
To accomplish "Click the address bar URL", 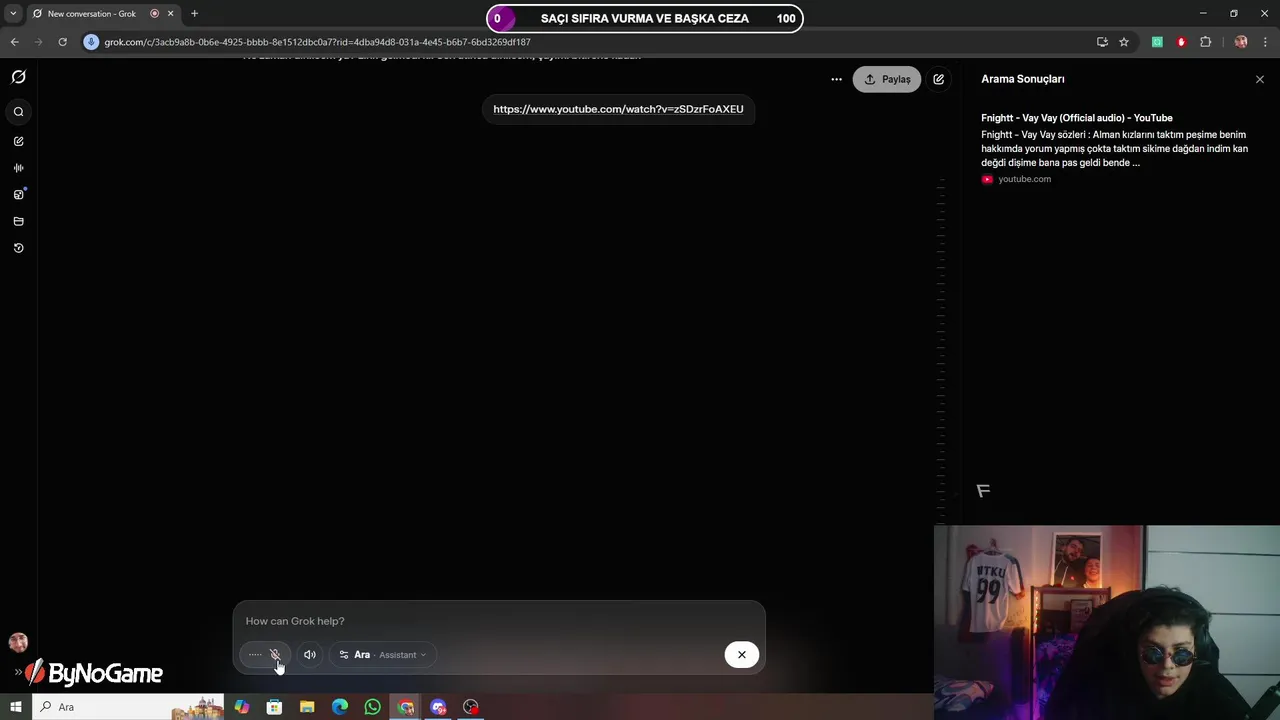I will 317,42.
